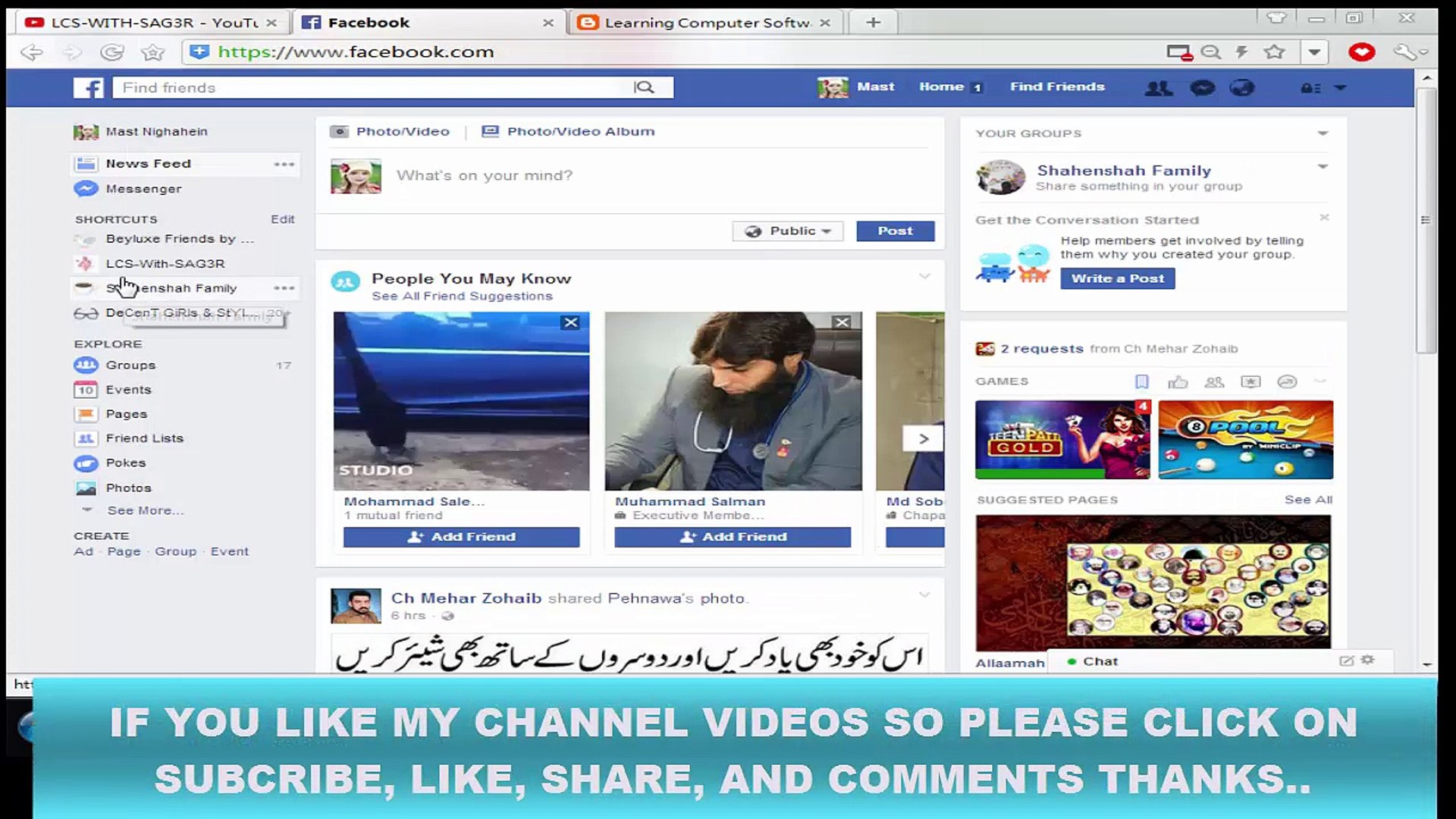
Task: Open the Home menu item
Action: point(940,86)
